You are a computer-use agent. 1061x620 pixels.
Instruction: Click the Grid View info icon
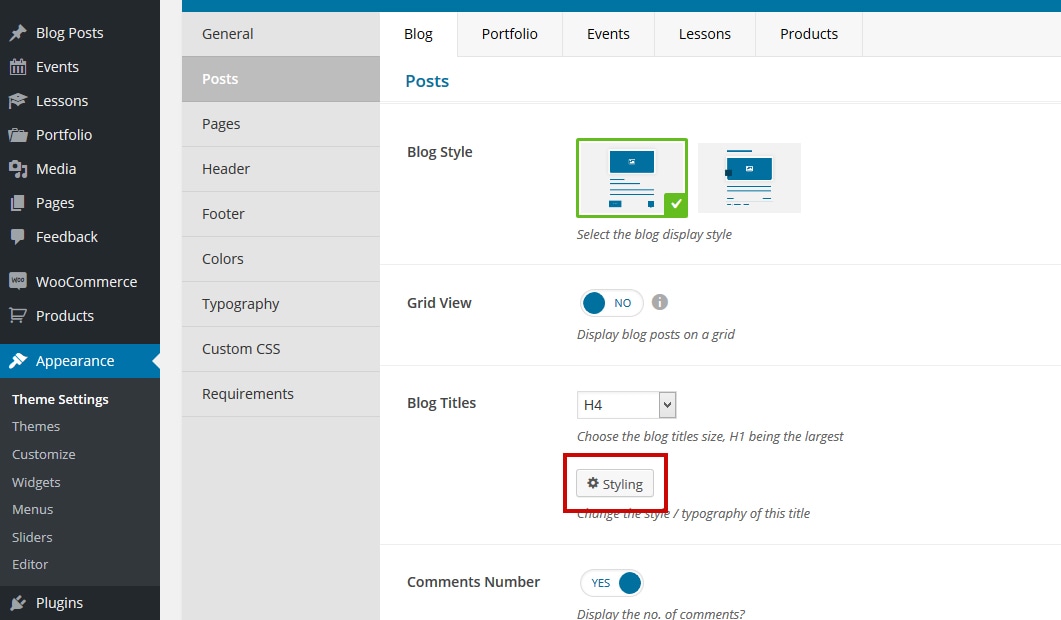point(660,302)
